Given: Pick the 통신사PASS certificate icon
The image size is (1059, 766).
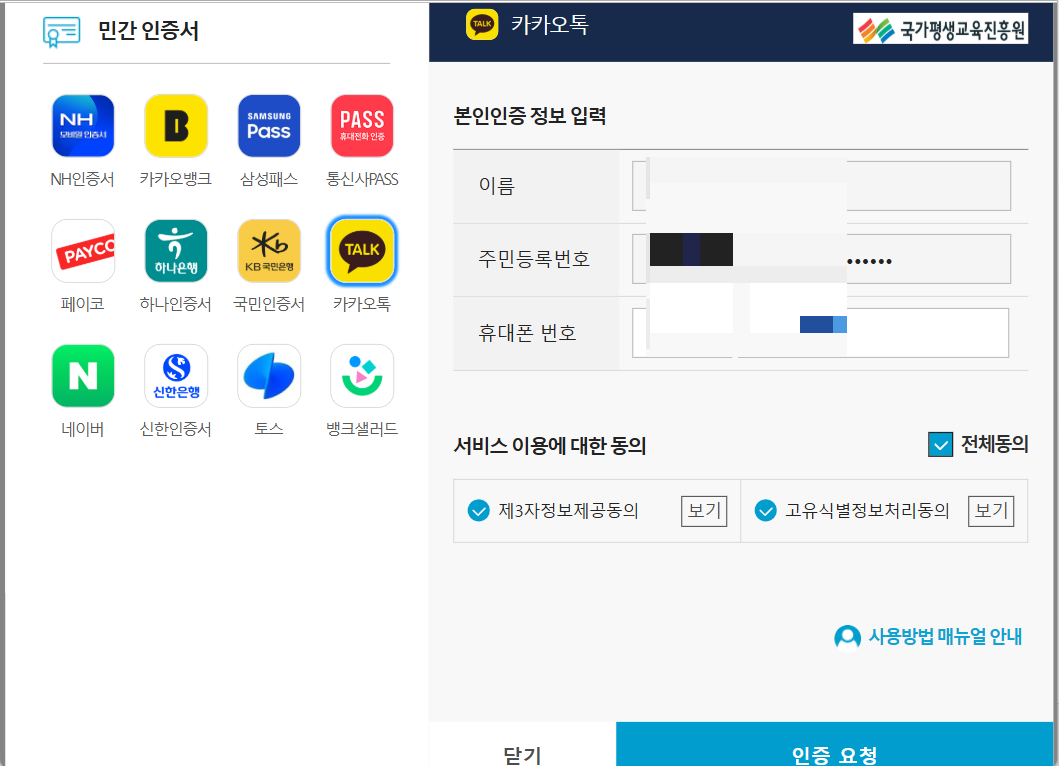Looking at the screenshot, I should [362, 126].
